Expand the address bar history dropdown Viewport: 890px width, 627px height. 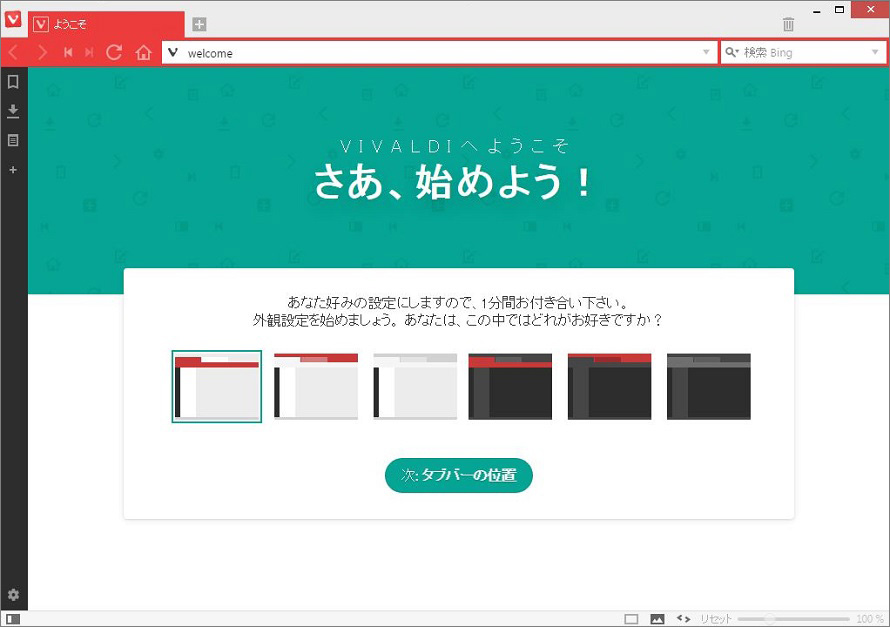(706, 52)
